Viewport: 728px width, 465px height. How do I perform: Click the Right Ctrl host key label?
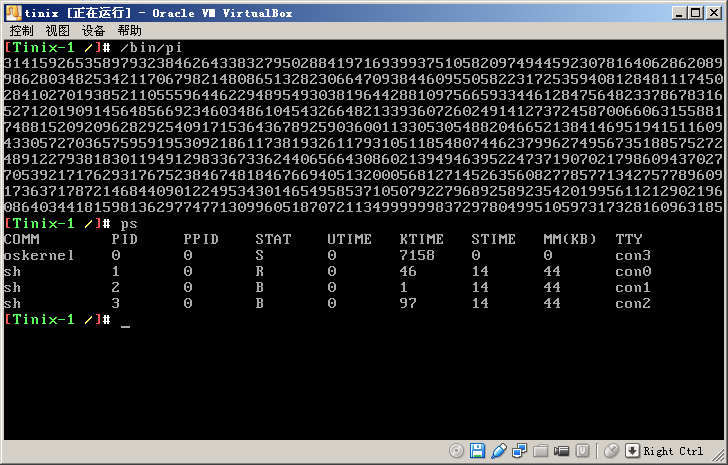point(673,451)
